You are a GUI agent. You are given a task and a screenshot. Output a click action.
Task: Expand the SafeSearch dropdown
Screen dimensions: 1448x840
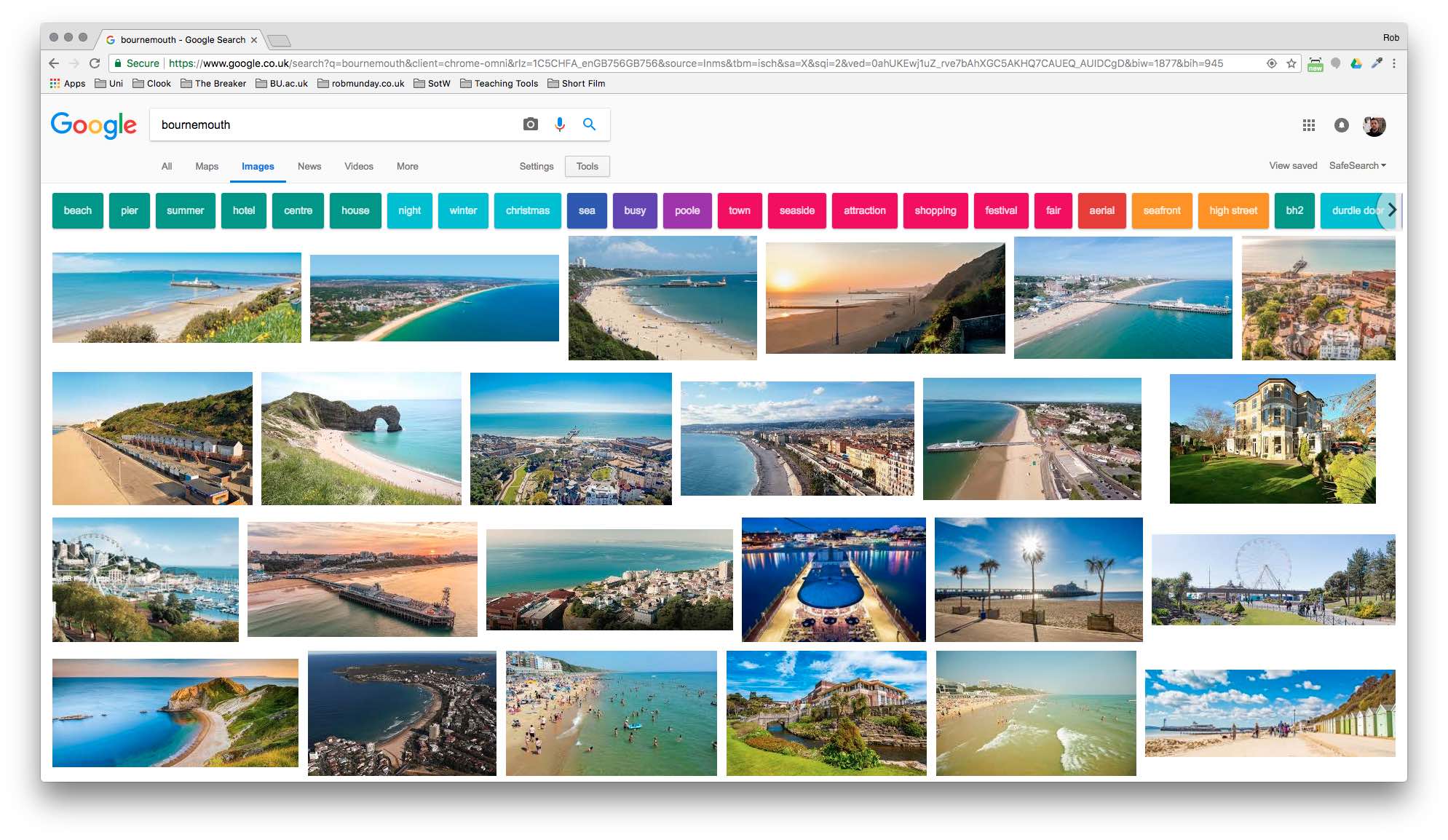pos(1357,166)
